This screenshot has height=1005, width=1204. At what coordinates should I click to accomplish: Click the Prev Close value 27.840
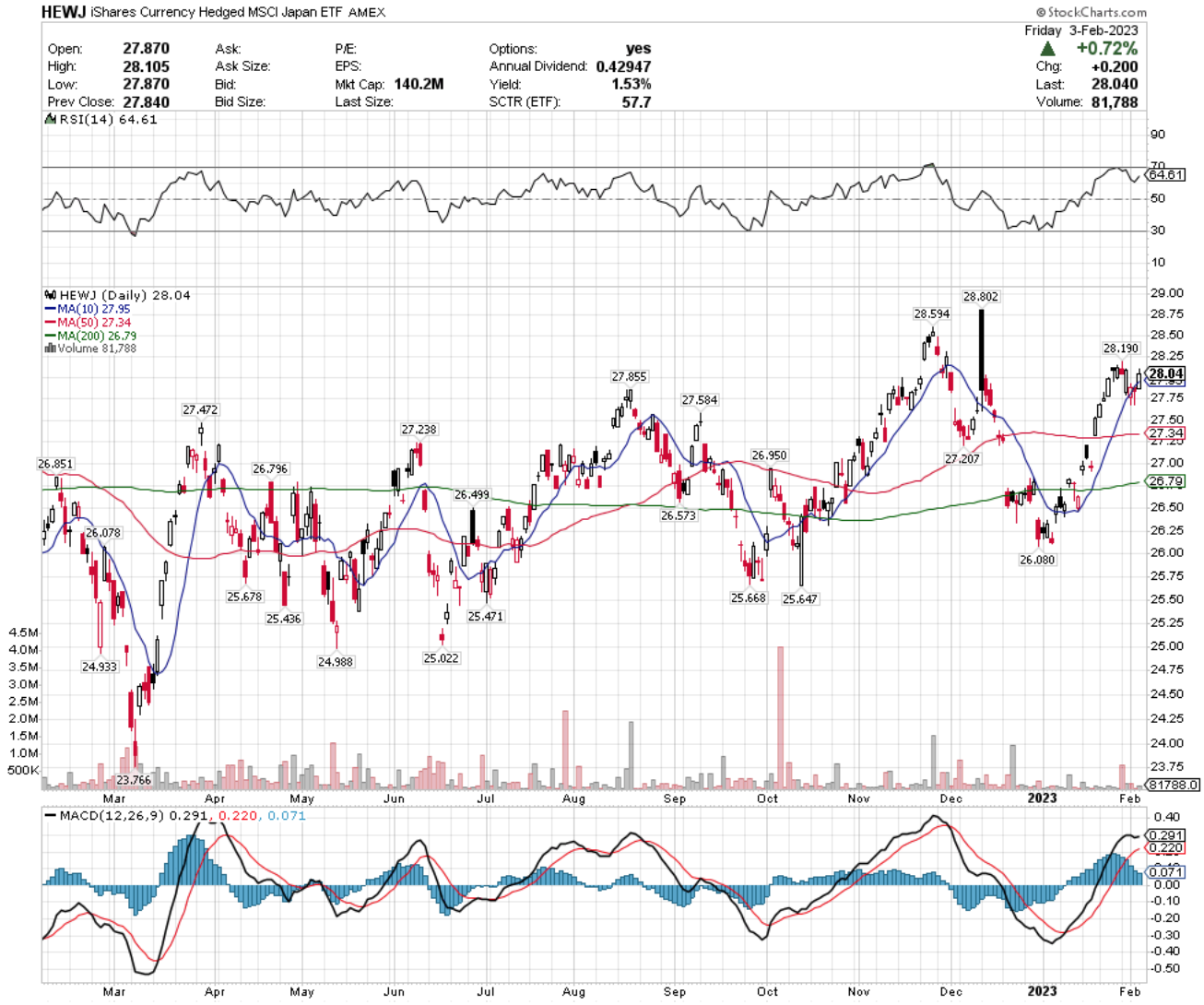click(146, 101)
